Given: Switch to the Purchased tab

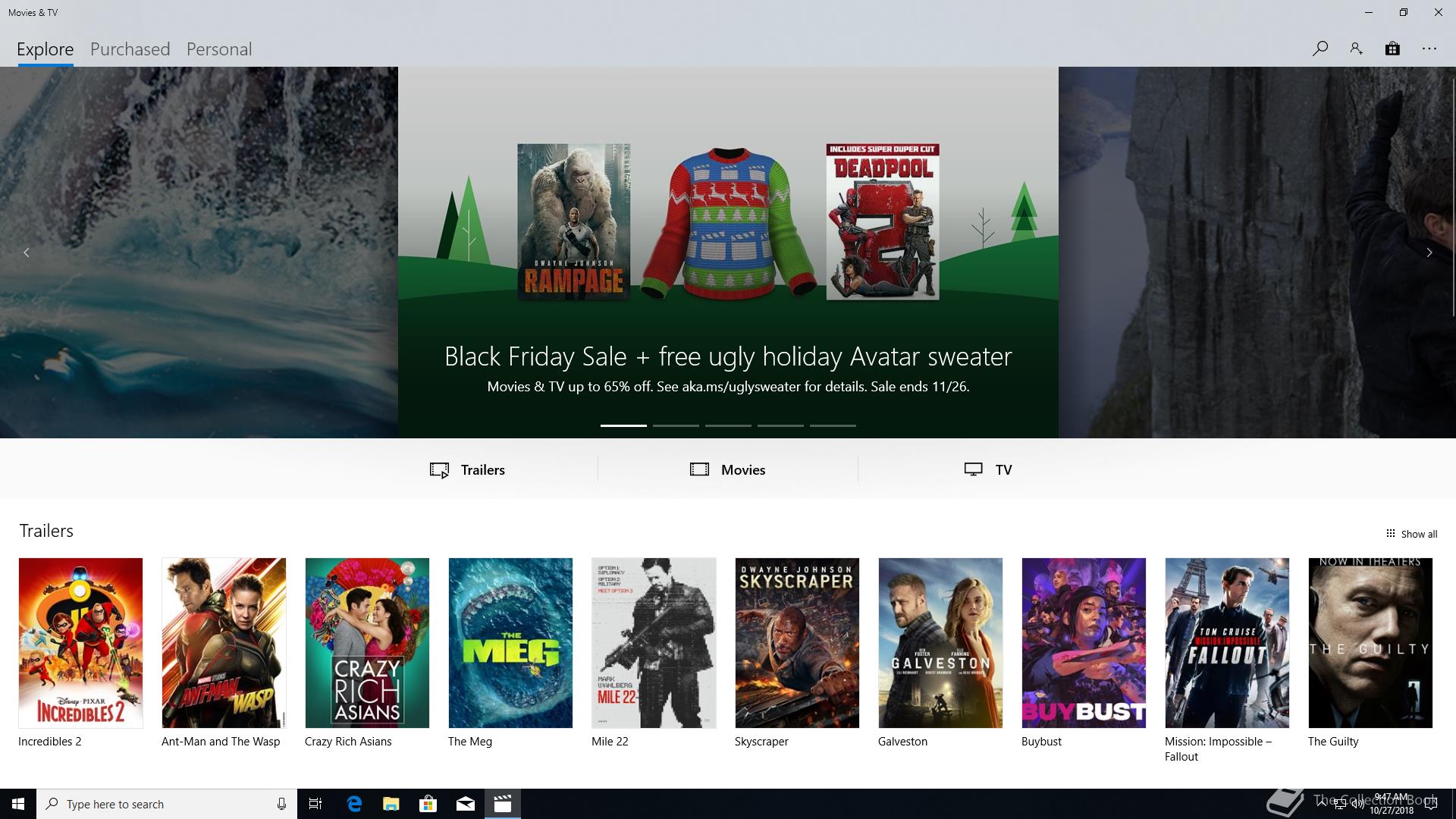Looking at the screenshot, I should (x=130, y=49).
